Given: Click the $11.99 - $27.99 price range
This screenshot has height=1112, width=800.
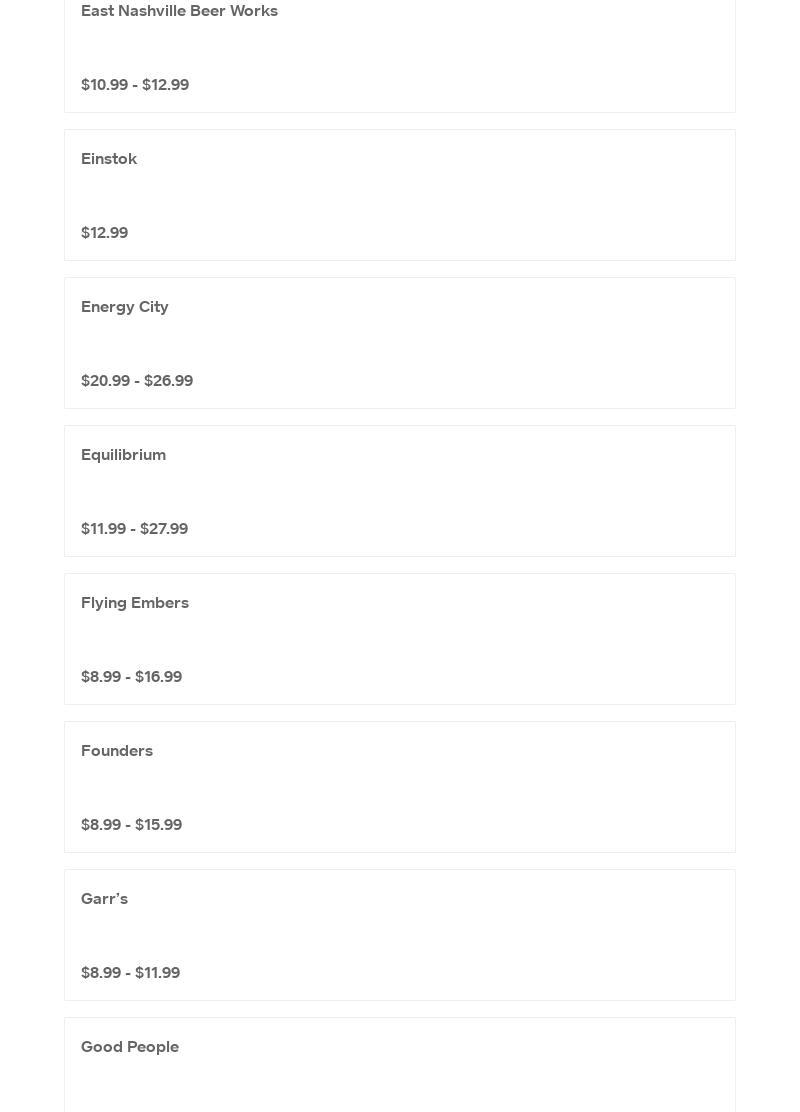Looking at the screenshot, I should click(x=134, y=529).
